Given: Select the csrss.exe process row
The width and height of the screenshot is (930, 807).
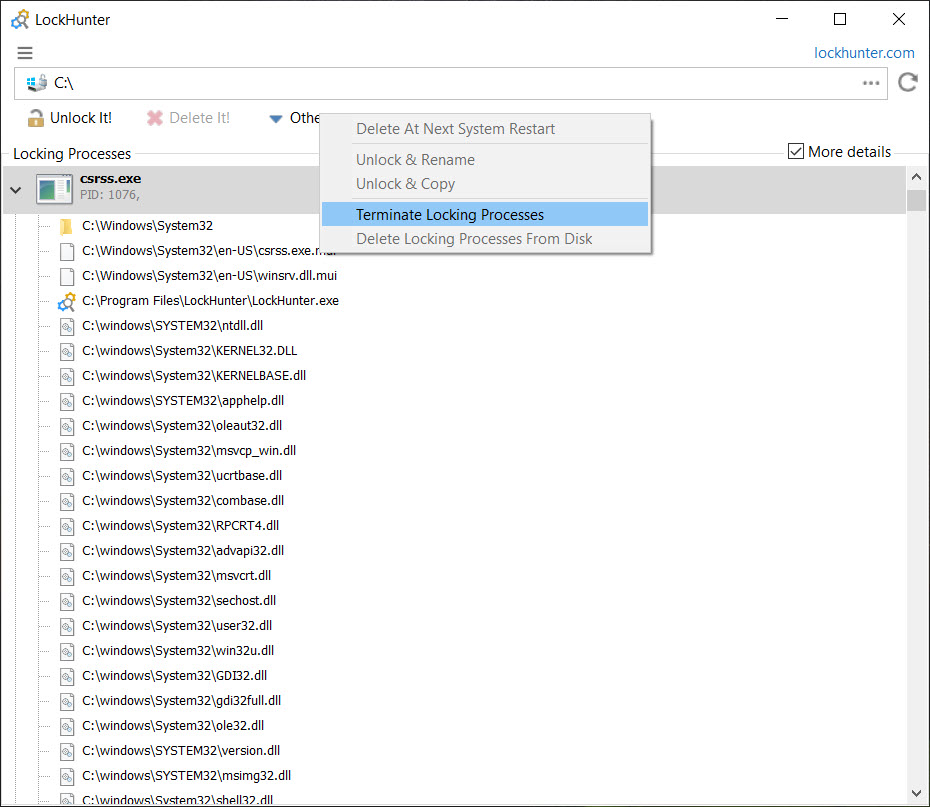Looking at the screenshot, I should 454,190.
